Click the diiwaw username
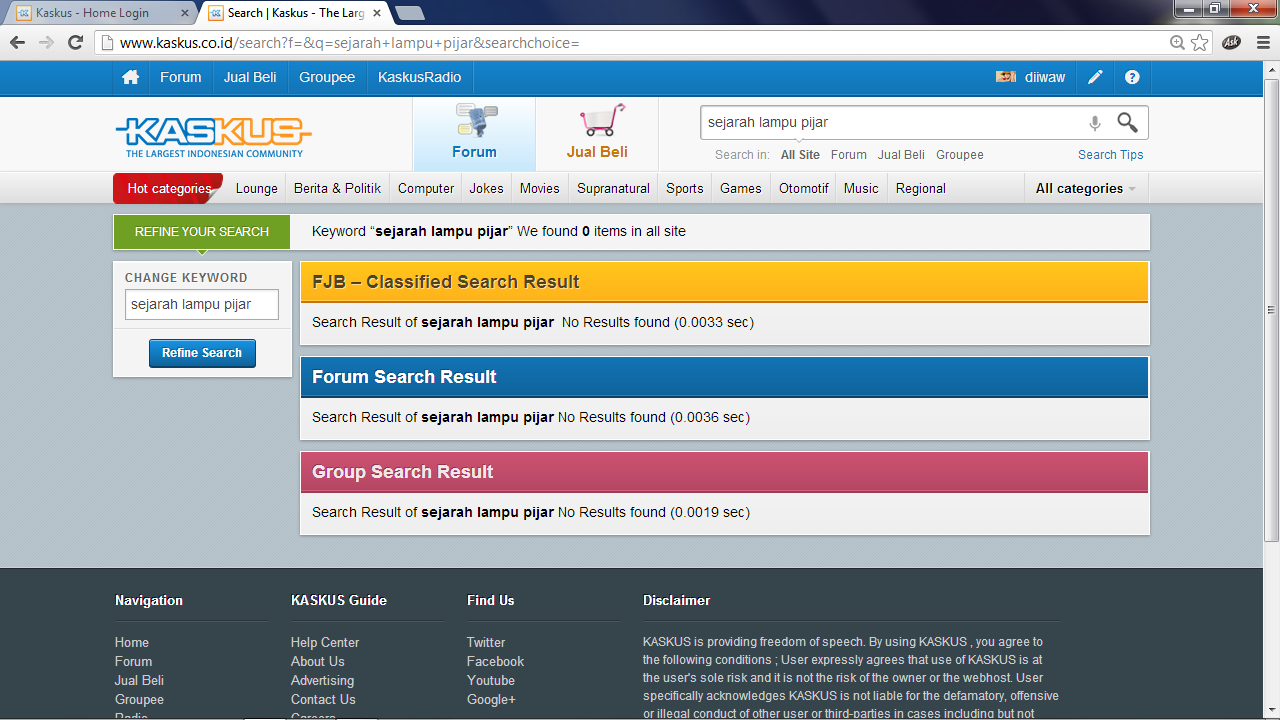1280x720 pixels. tap(1045, 77)
